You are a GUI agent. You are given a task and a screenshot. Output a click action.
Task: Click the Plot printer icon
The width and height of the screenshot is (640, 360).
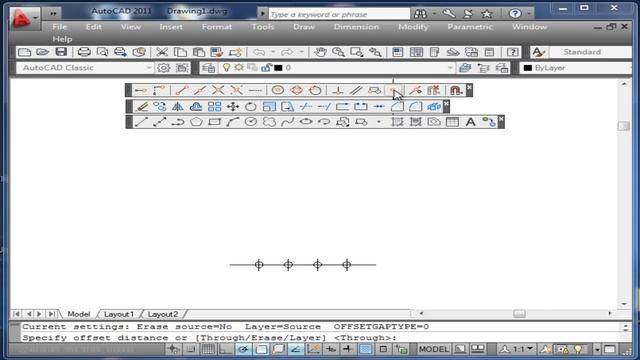pyautogui.click(x=84, y=52)
